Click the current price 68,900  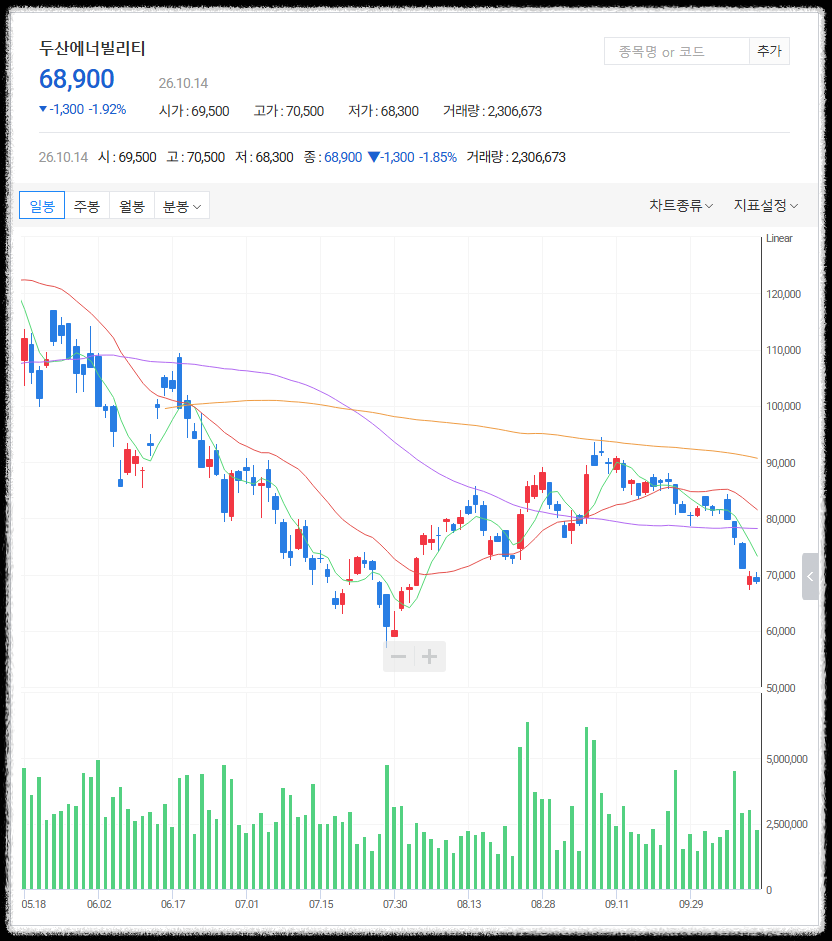tap(77, 79)
